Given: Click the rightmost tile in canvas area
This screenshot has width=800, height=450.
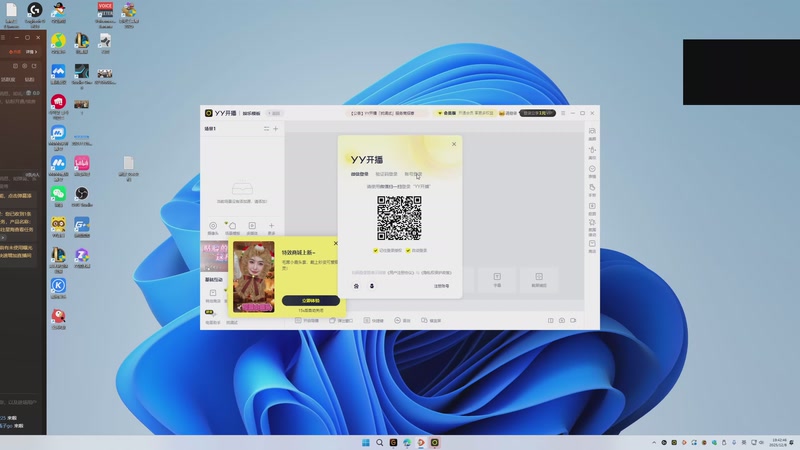Looking at the screenshot, I should pyautogui.click(x=539, y=279).
